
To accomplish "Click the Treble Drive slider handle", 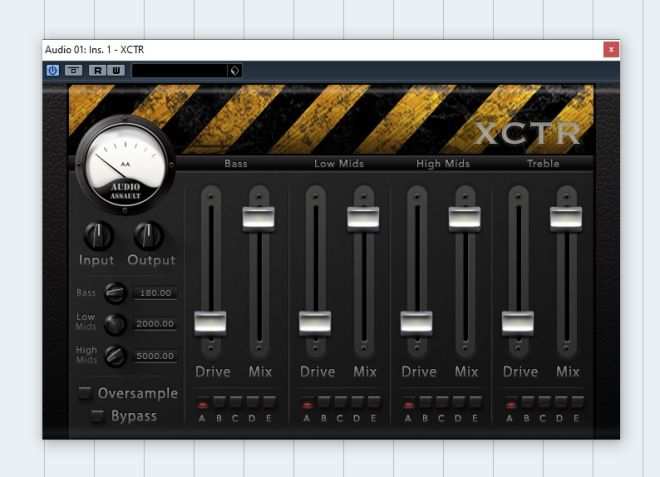I will coord(518,323).
